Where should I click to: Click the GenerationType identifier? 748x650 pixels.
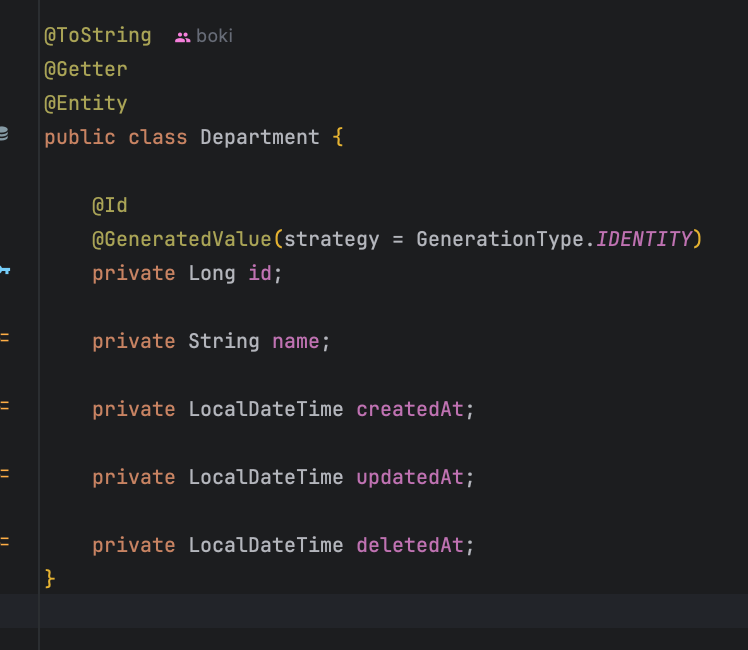pos(500,239)
